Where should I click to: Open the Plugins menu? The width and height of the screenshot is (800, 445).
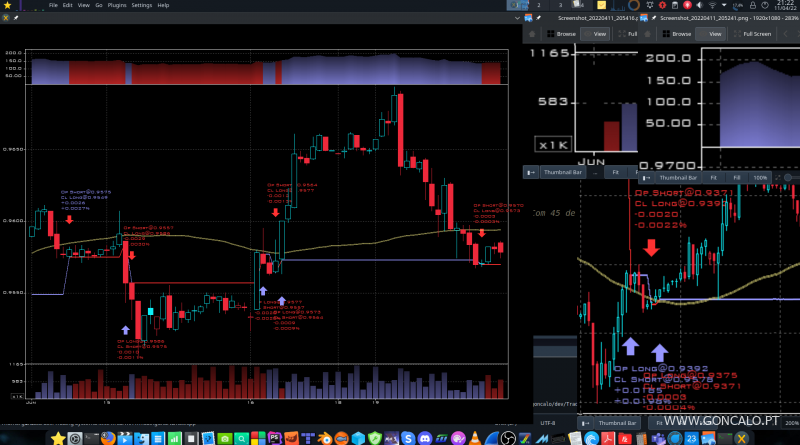[117, 5]
